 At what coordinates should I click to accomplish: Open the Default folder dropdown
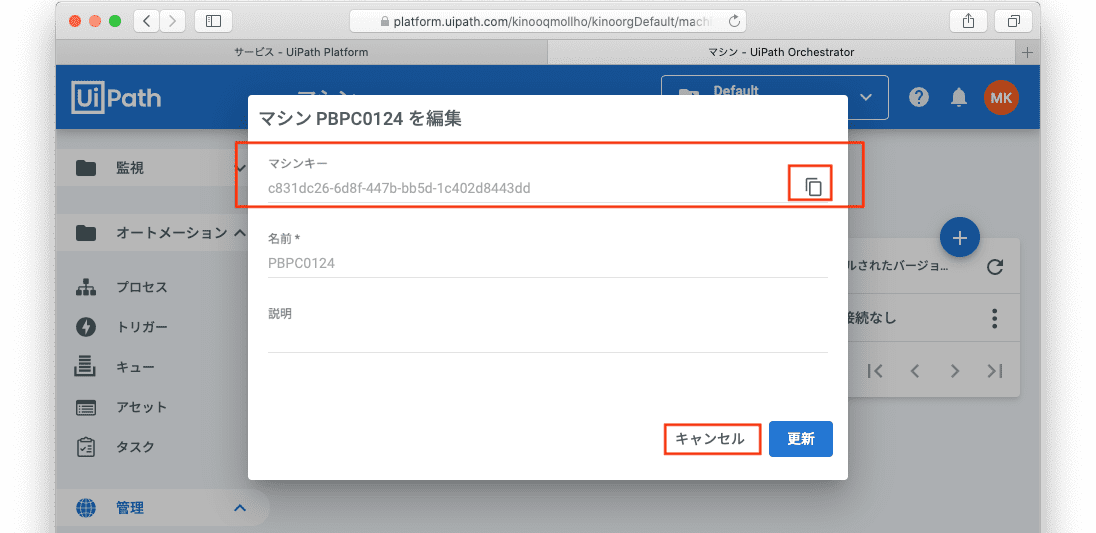tap(774, 97)
